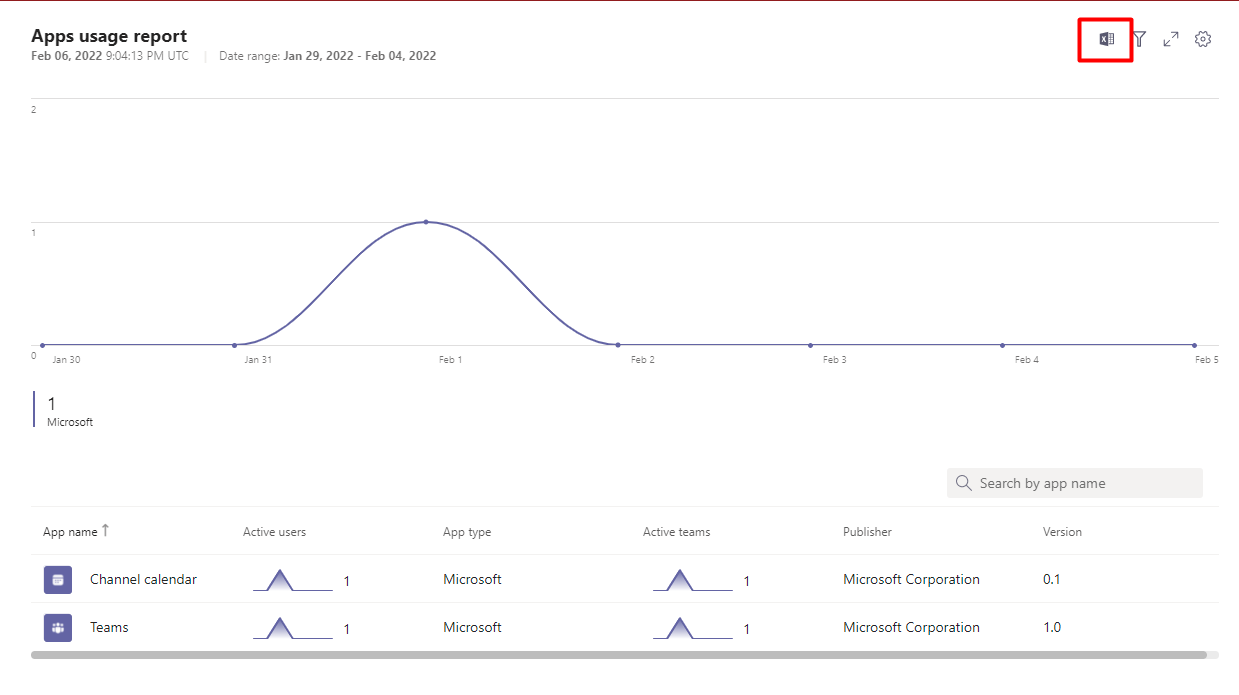Expand report to full screen
1239x695 pixels.
[1171, 39]
